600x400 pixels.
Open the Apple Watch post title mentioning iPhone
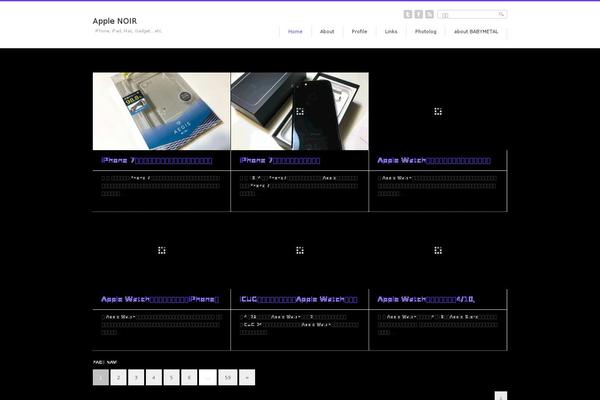tap(160, 299)
